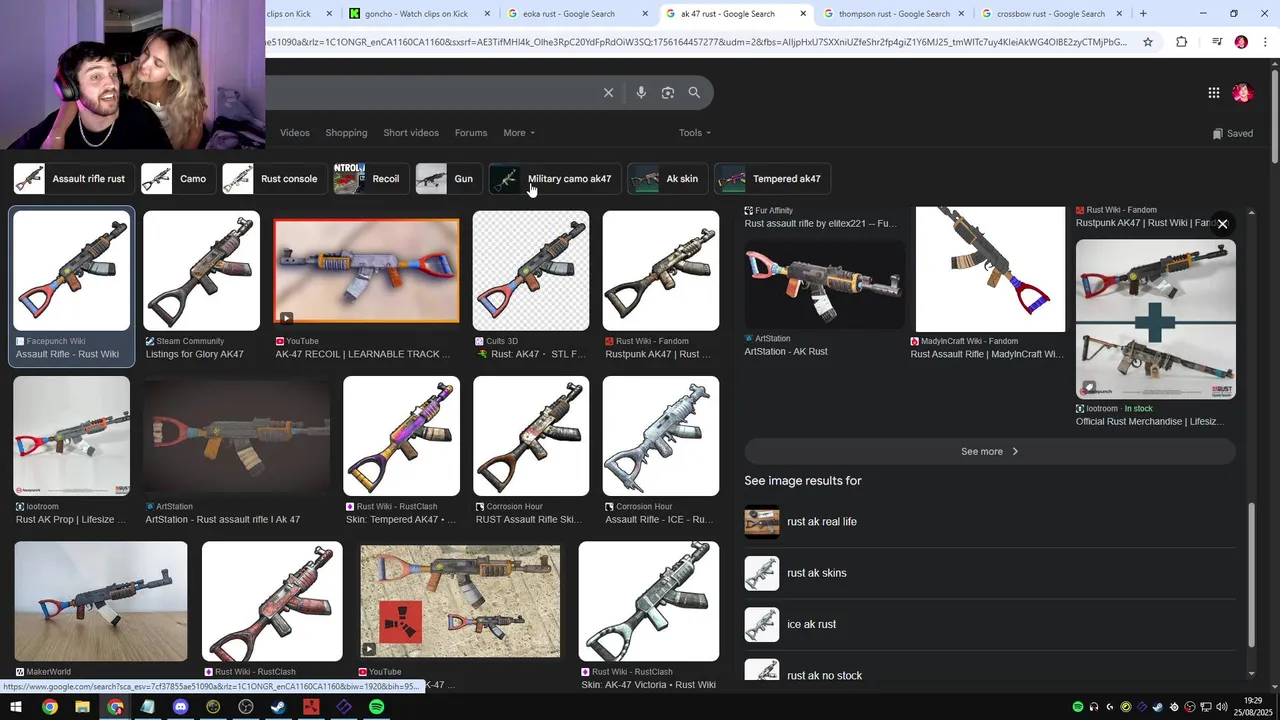Filter by 'Rust console' chip
The image size is (1280, 720).
coord(274,179)
